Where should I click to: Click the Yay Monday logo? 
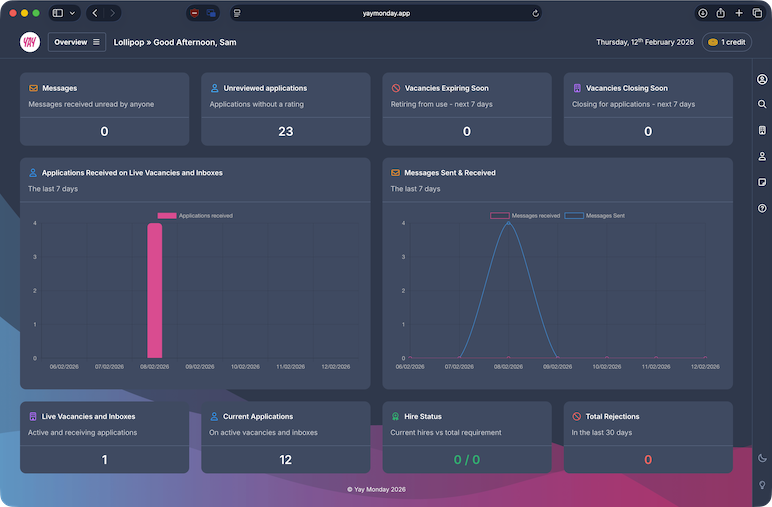click(x=30, y=42)
